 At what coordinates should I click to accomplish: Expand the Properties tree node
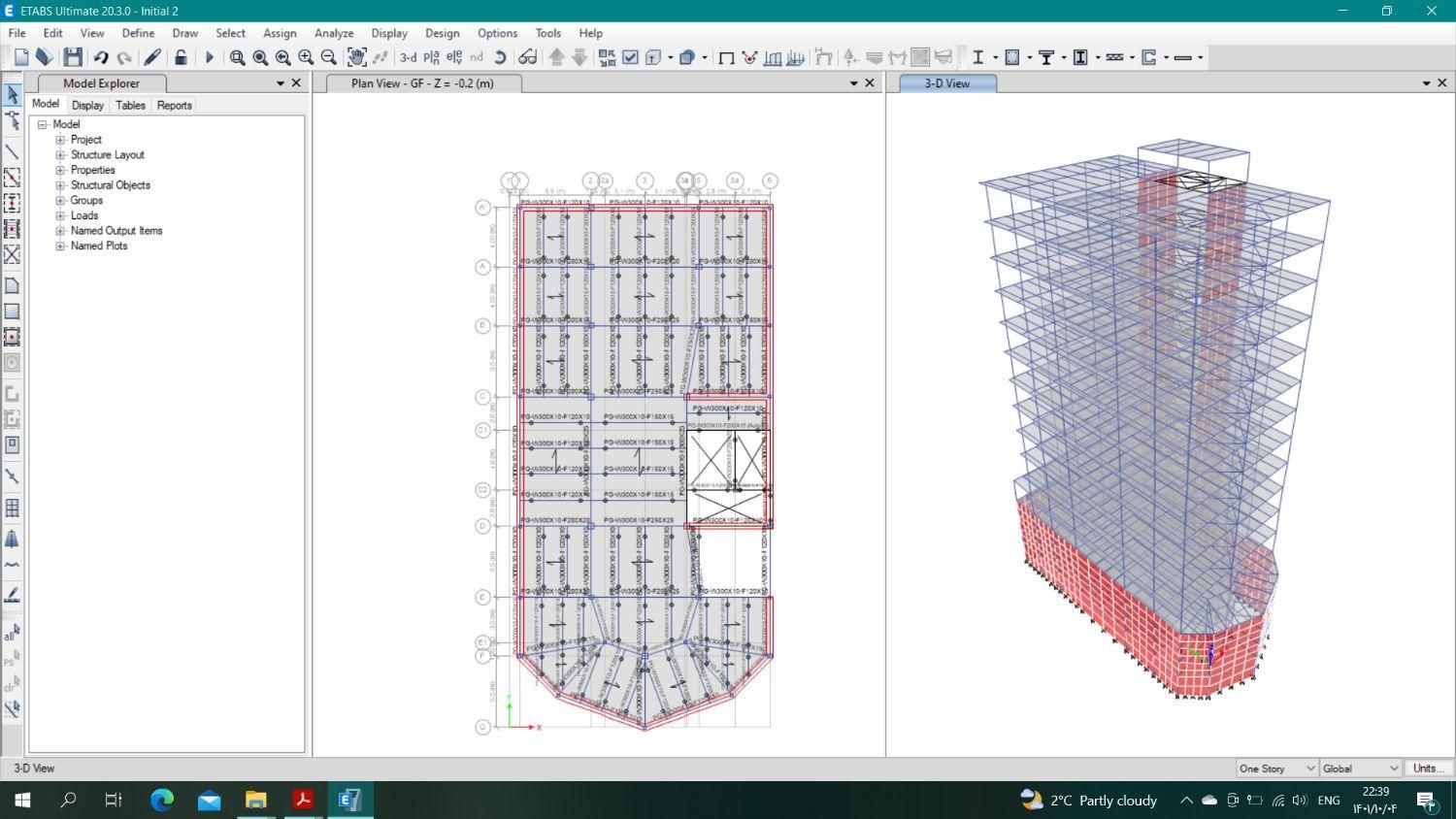tap(60, 170)
